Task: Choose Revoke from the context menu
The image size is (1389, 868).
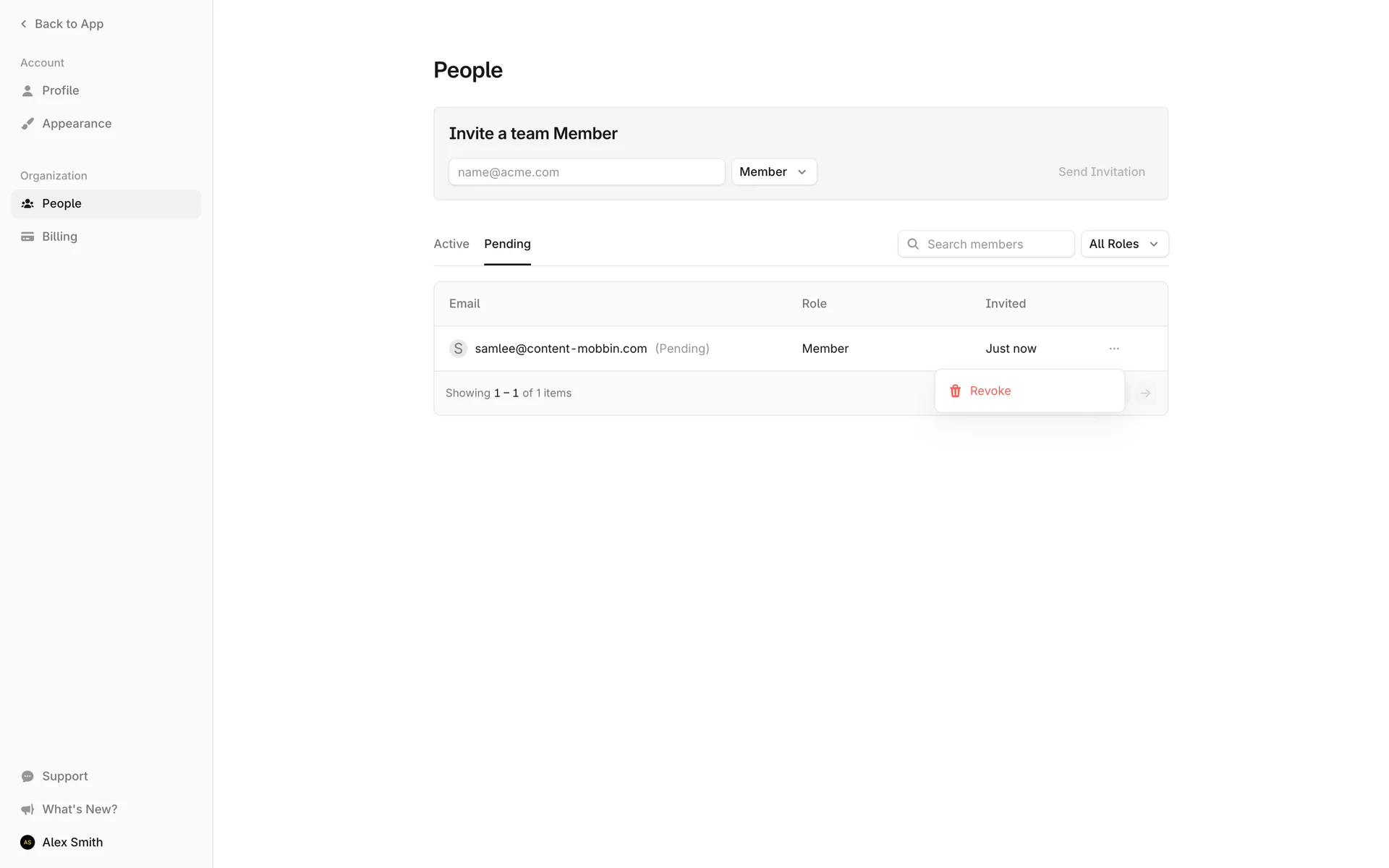Action: tap(990, 391)
